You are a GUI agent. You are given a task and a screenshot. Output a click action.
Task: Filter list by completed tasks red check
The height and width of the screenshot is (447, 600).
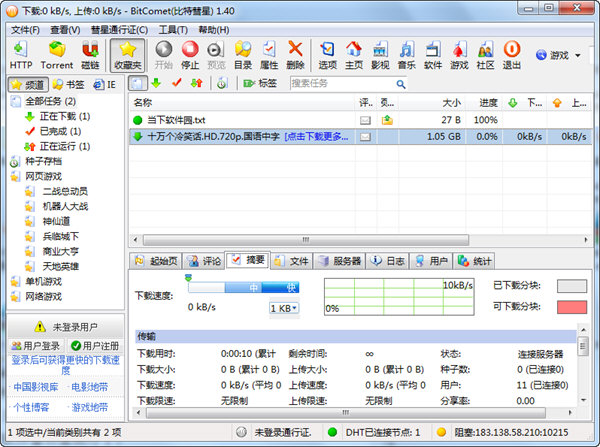pos(176,83)
